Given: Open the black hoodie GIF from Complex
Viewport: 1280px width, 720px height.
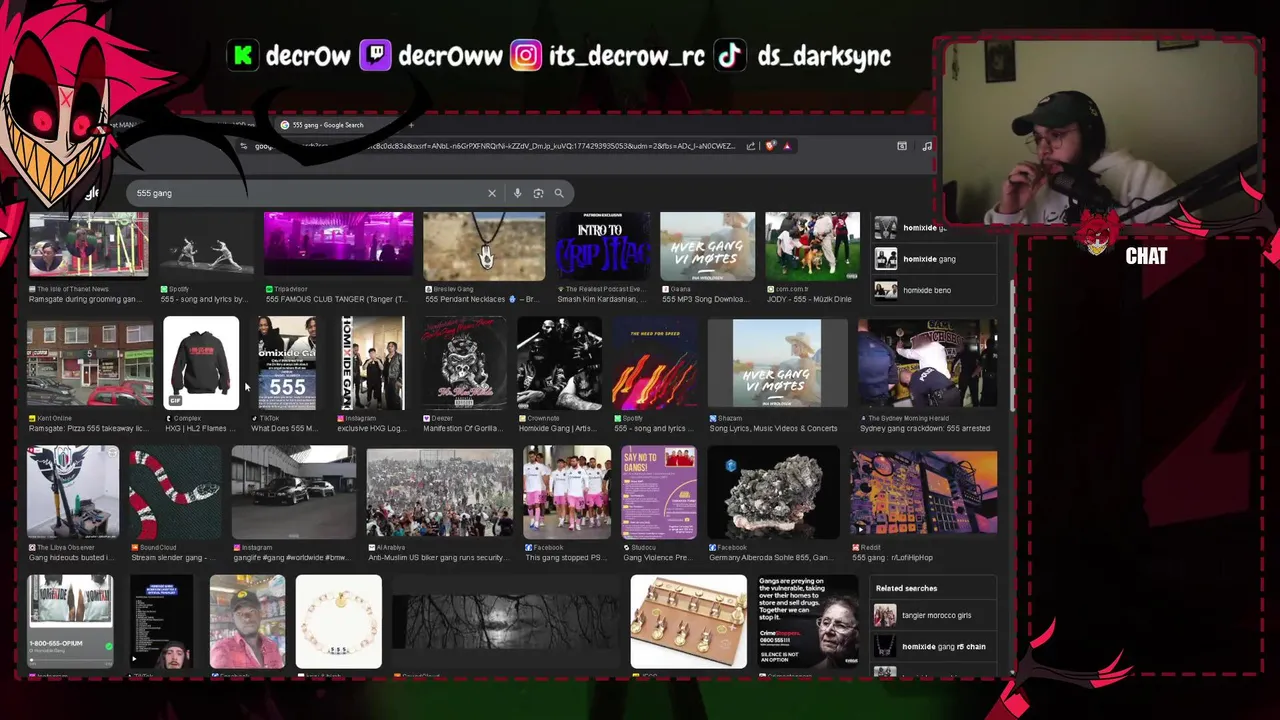Looking at the screenshot, I should click(201, 363).
